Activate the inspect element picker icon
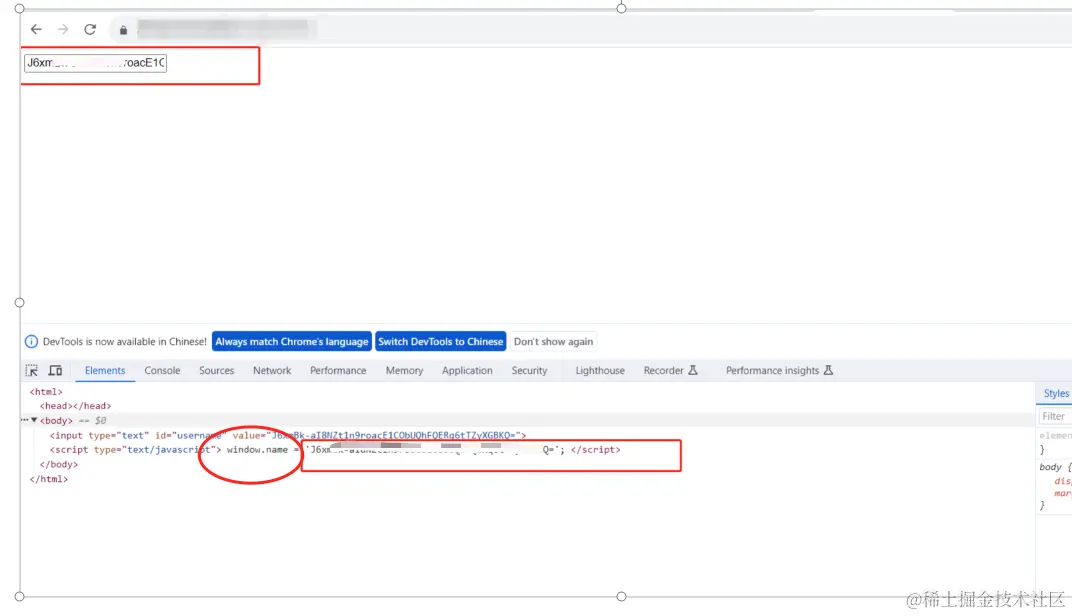The width and height of the screenshot is (1072, 616). [31, 371]
